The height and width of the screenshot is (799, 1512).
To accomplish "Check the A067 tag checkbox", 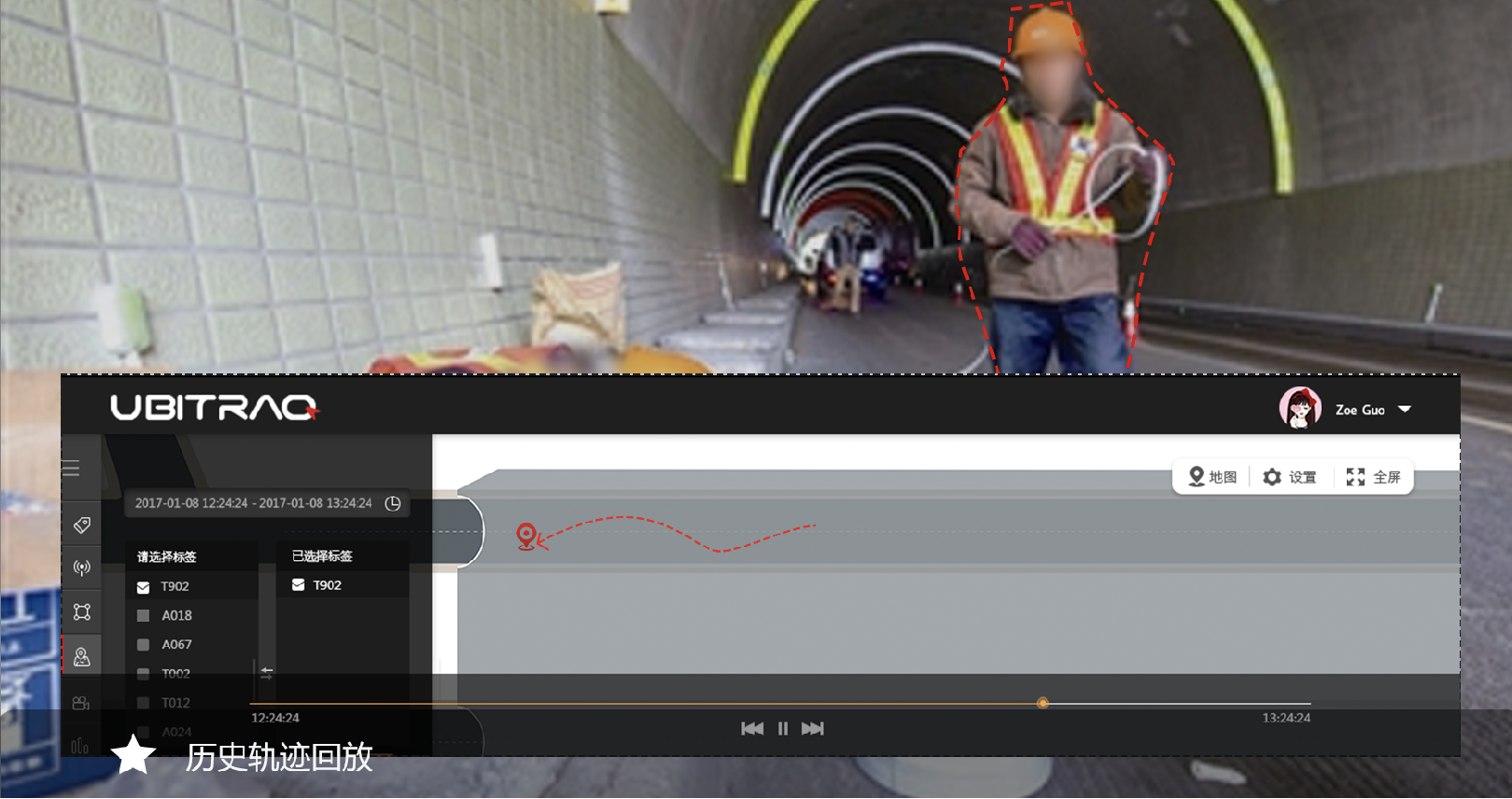I will pos(144,645).
